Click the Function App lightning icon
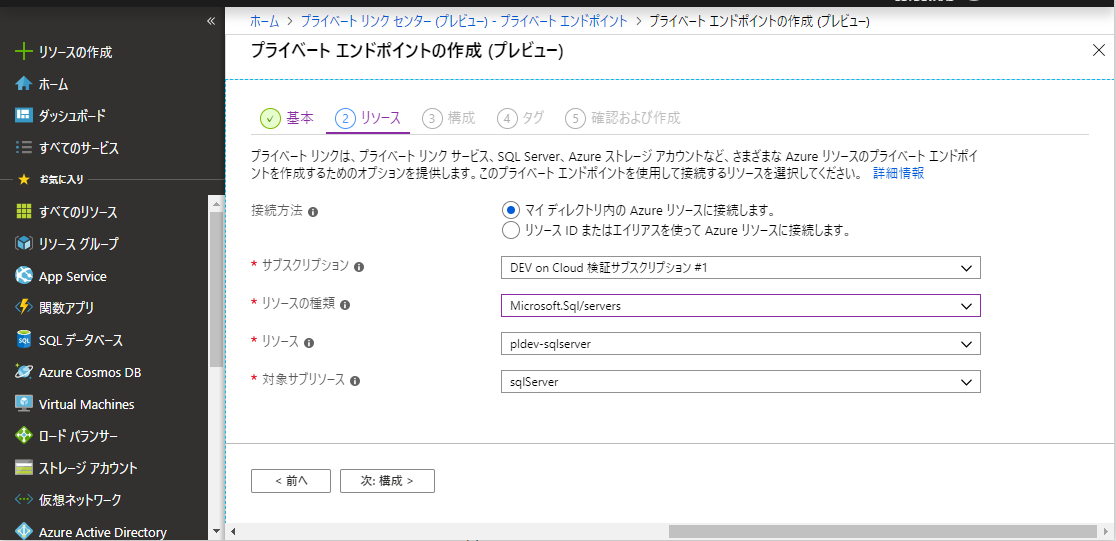The width and height of the screenshot is (1116, 541). pos(24,308)
